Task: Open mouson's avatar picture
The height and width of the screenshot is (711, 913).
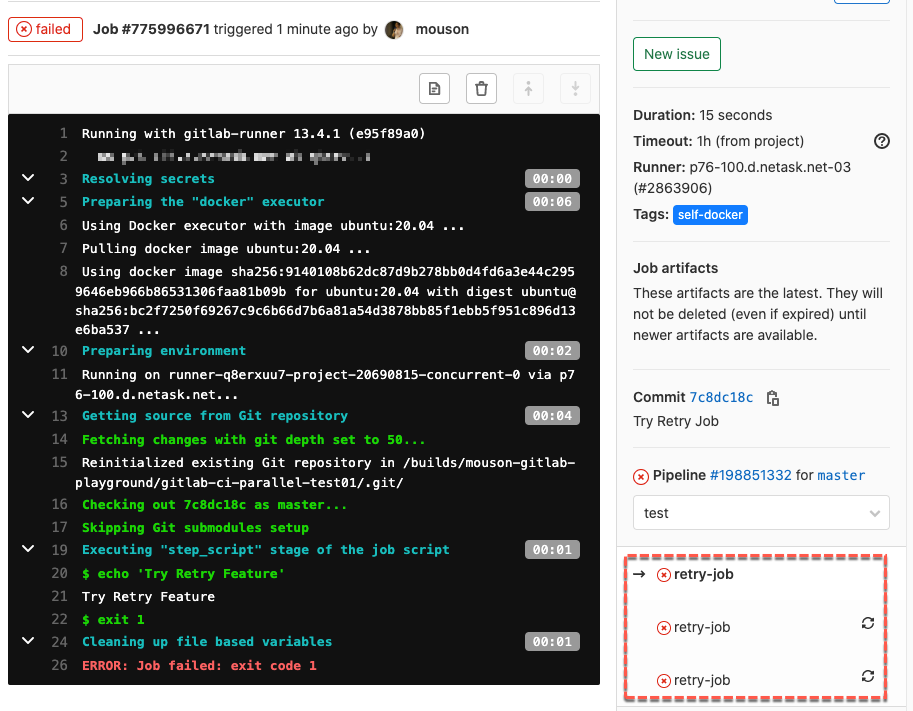Action: pyautogui.click(x=394, y=30)
